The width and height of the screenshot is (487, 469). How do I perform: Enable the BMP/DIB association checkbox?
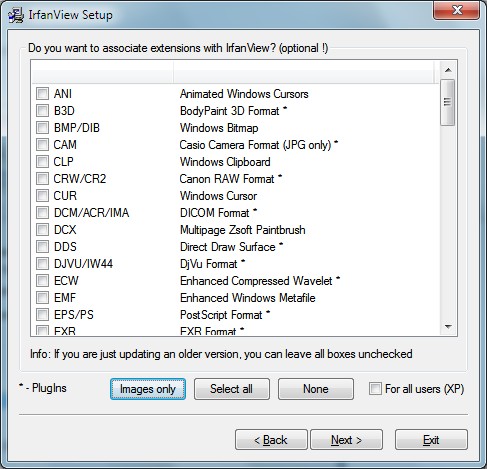pyautogui.click(x=42, y=128)
